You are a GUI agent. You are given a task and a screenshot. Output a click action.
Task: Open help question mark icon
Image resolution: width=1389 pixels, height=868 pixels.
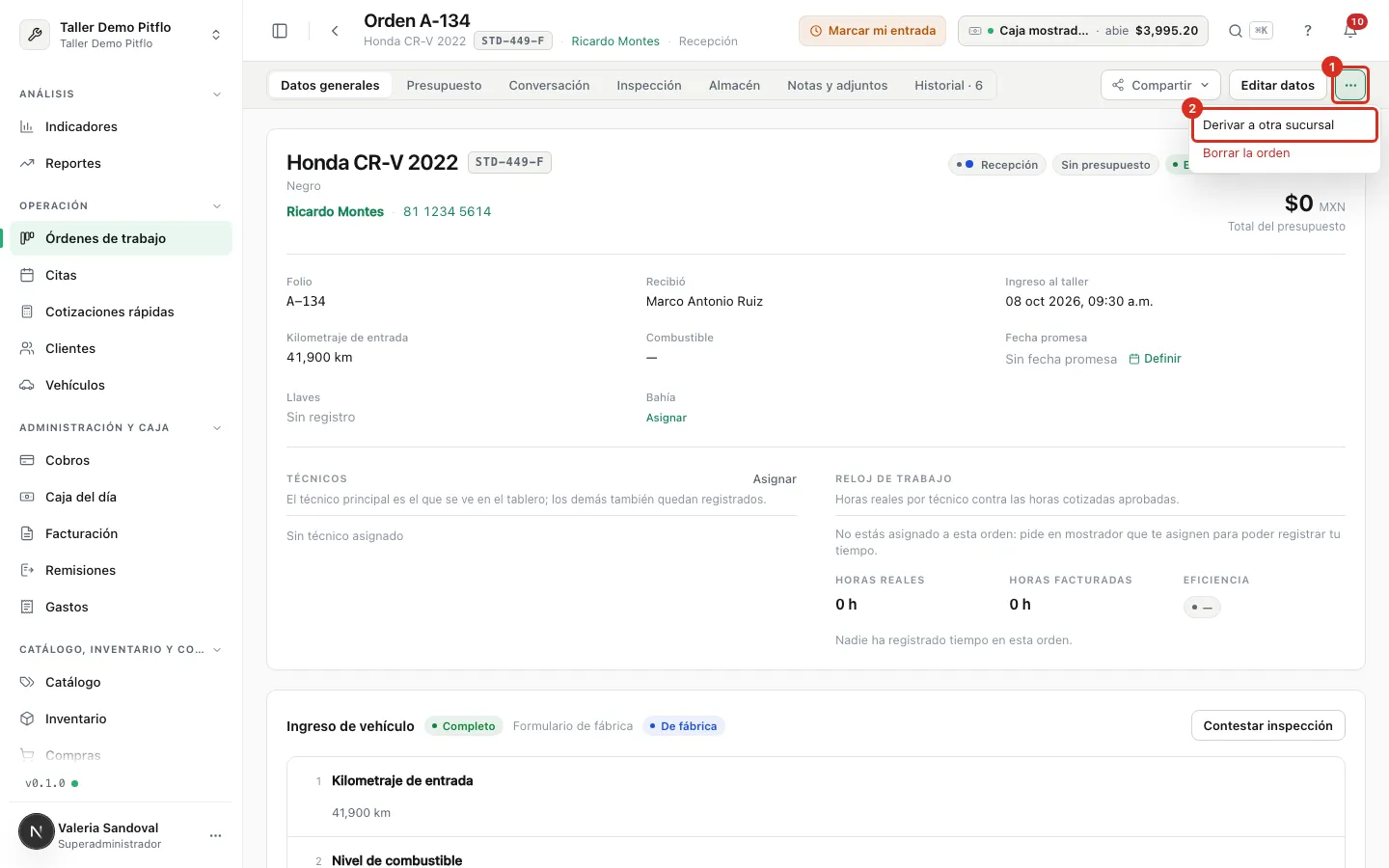1308,31
